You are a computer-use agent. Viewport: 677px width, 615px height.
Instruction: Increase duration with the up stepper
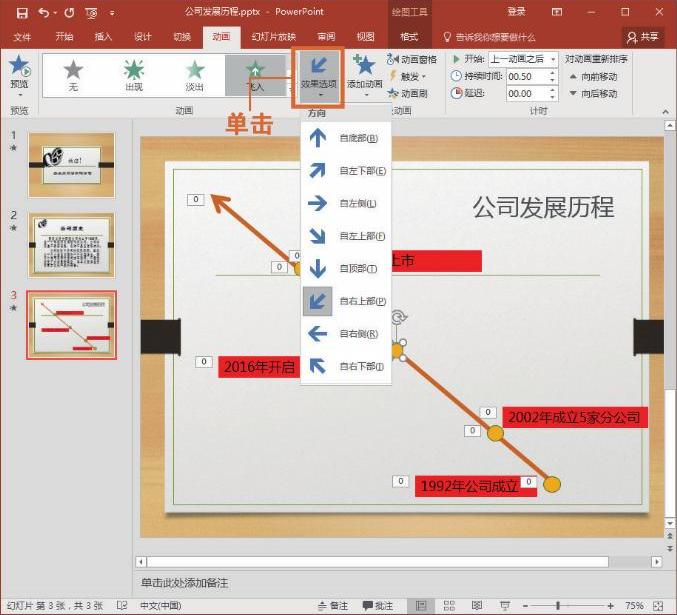click(553, 73)
